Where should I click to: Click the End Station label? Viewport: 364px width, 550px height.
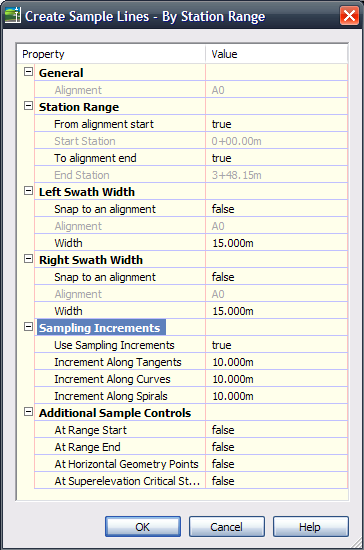[82, 175]
